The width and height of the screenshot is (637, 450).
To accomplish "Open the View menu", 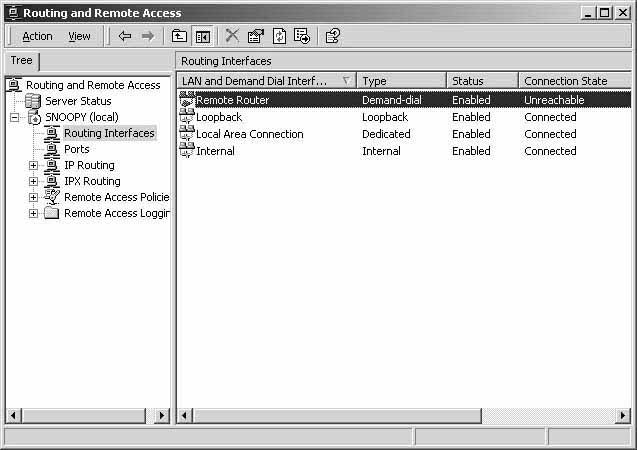I will click(x=79, y=36).
